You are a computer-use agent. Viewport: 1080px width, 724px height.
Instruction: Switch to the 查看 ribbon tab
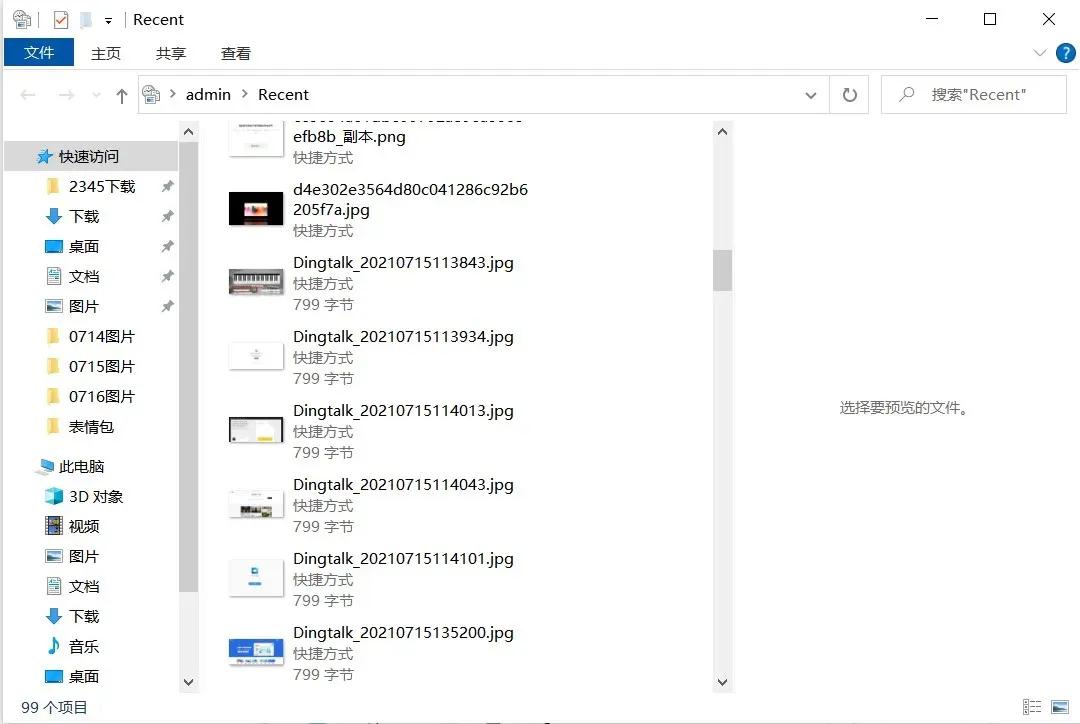pos(235,53)
